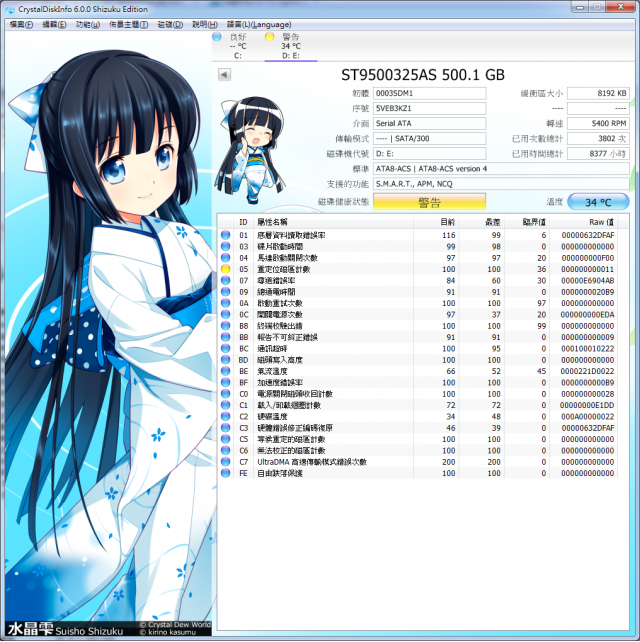Click the blue status orb in row C1
The height and width of the screenshot is (642, 640).
225,405
